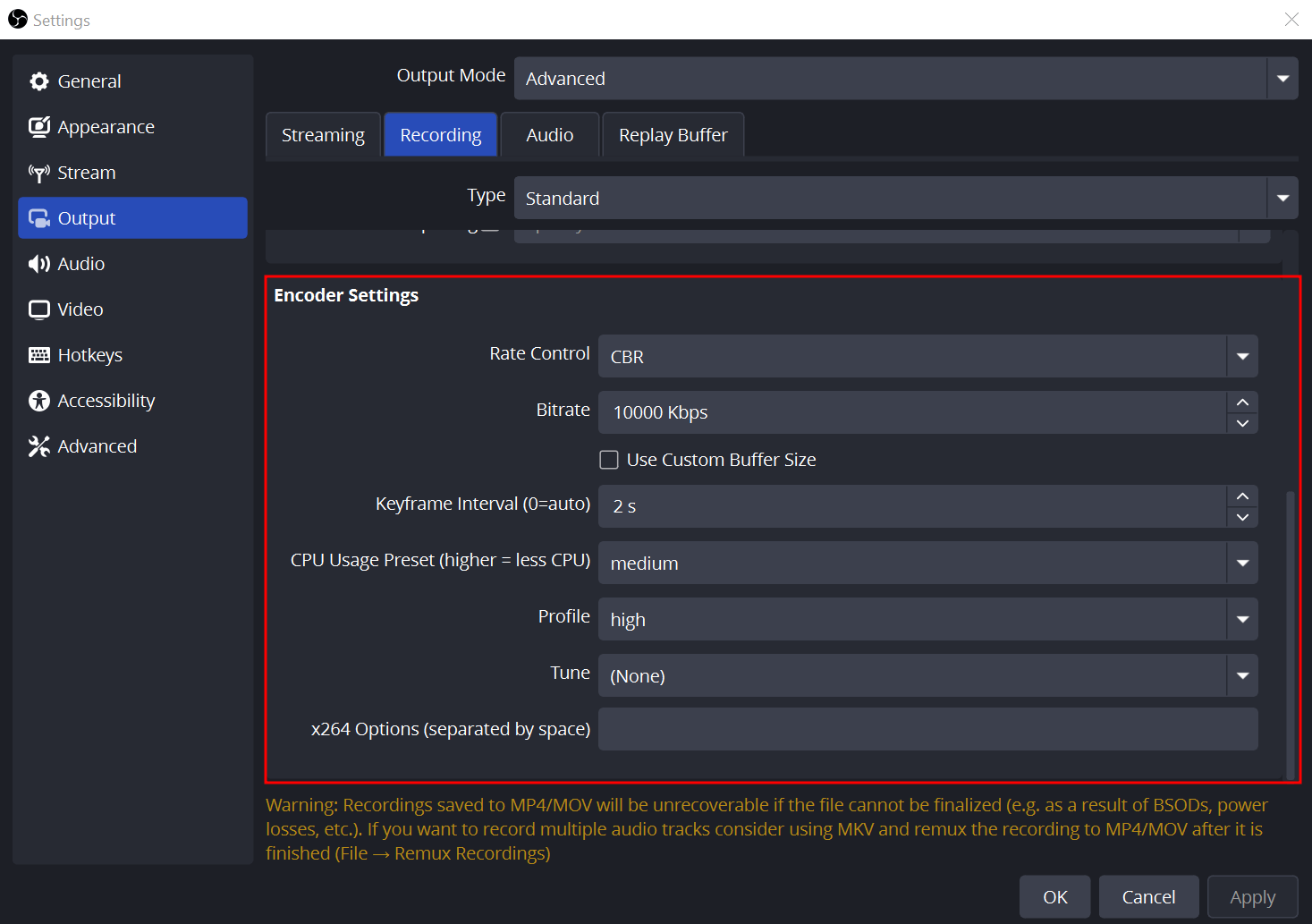Enable Use Custom Buffer Size checkbox

click(609, 460)
